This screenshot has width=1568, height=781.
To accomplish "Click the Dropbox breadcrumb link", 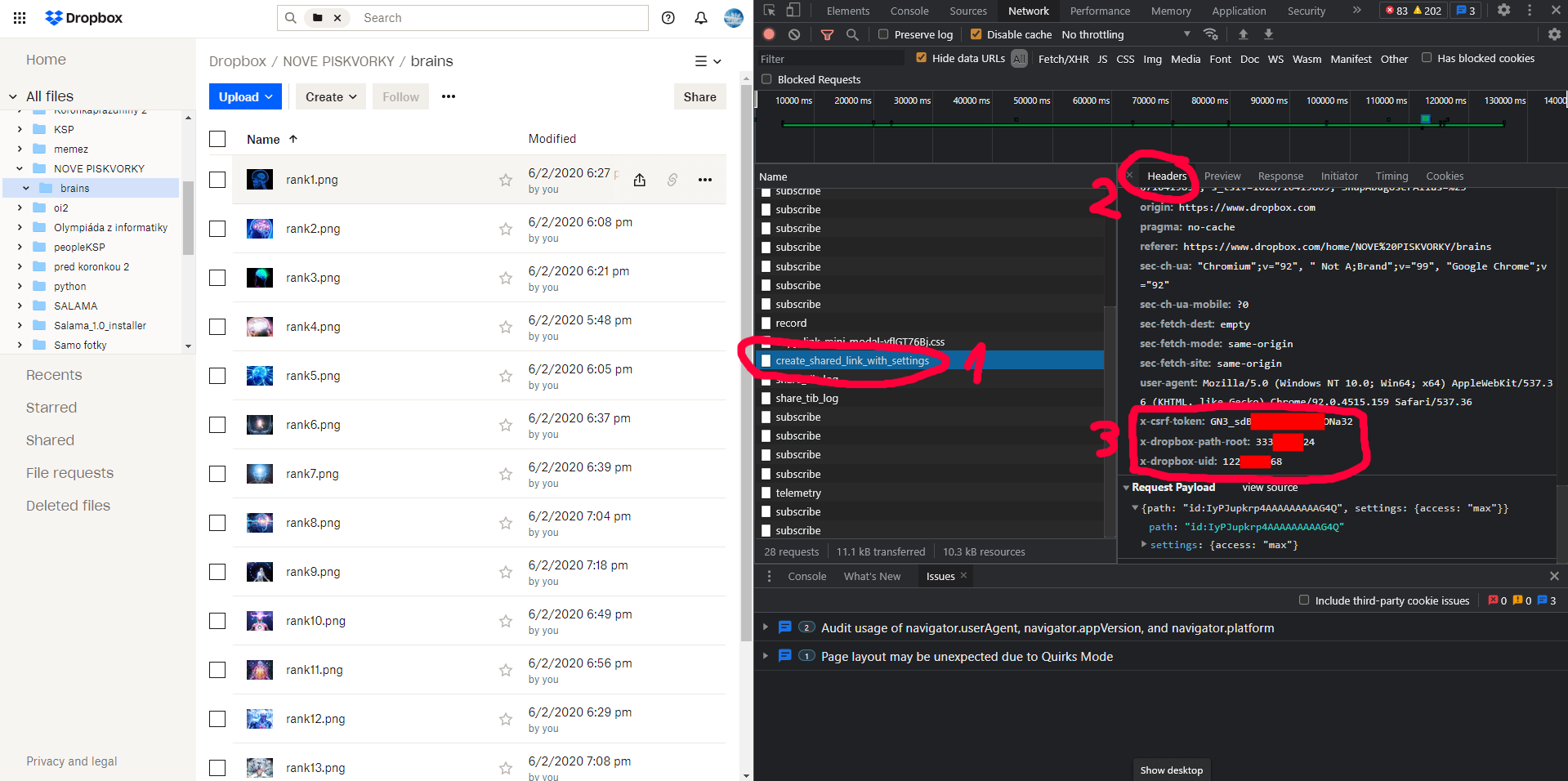I will click(x=238, y=61).
